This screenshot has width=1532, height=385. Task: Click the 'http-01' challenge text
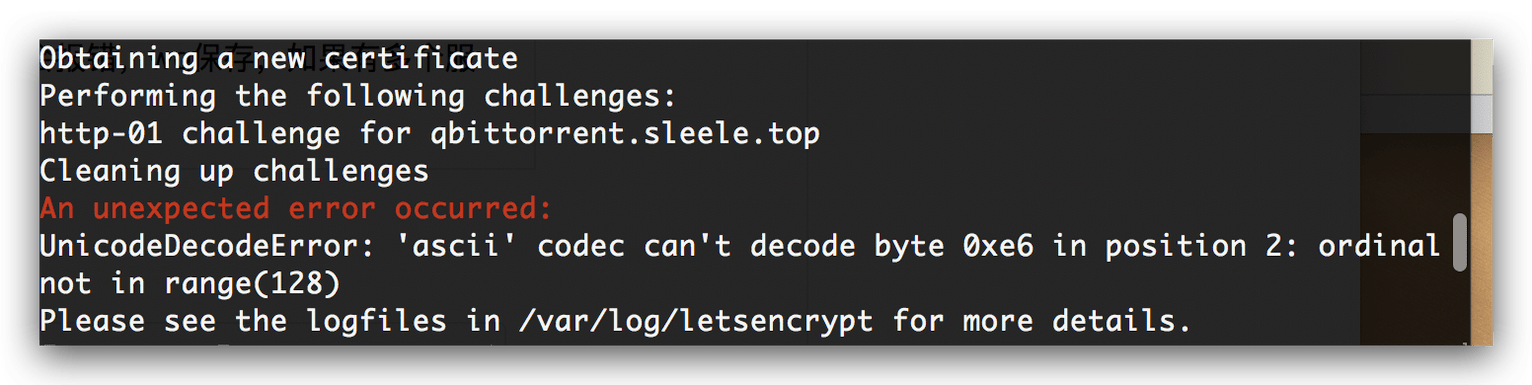[102, 133]
